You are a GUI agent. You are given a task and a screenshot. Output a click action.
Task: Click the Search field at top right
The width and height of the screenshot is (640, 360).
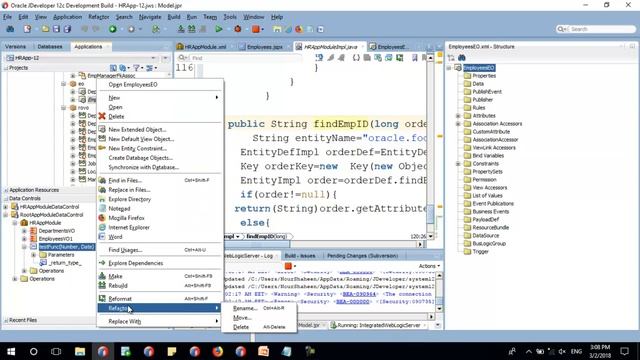[596, 29]
